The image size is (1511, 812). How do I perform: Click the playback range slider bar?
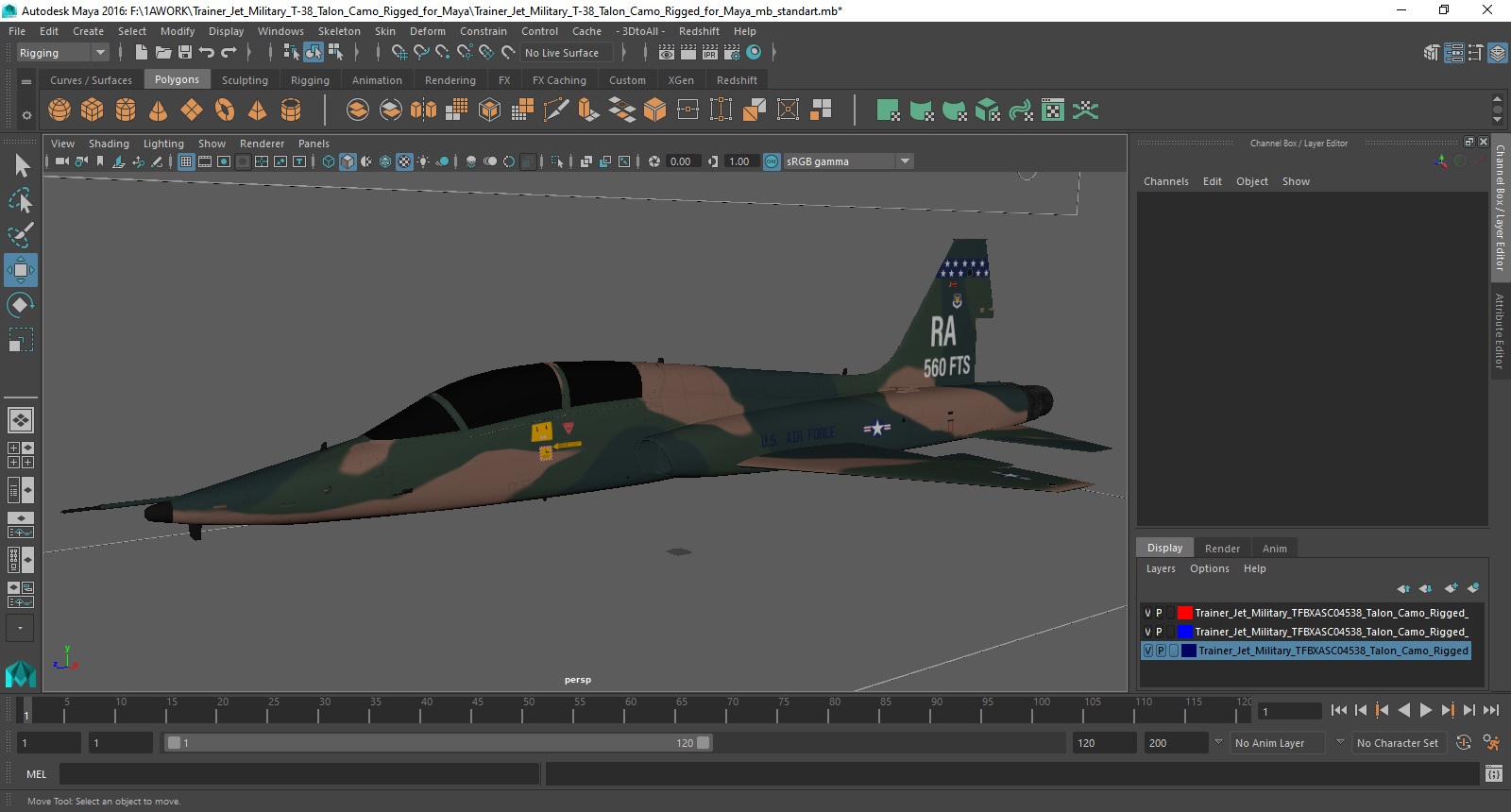[439, 743]
